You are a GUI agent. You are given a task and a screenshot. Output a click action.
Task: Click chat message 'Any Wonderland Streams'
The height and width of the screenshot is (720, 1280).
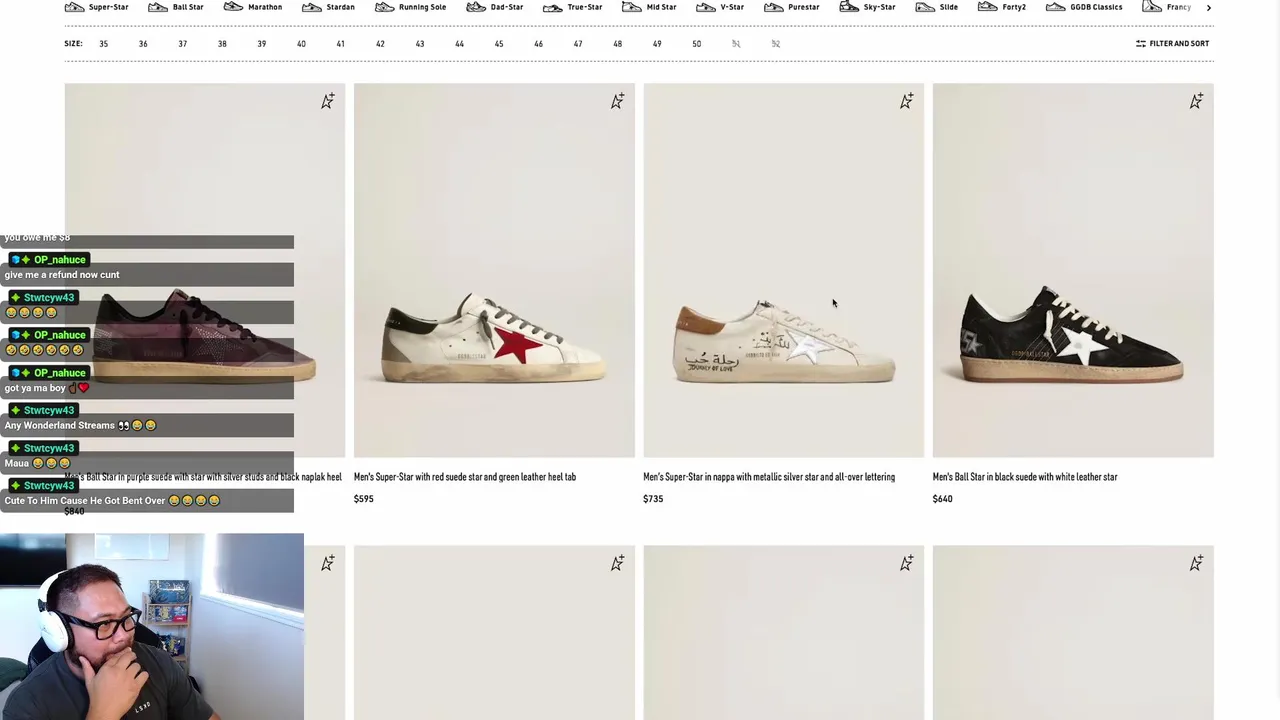pyautogui.click(x=80, y=425)
